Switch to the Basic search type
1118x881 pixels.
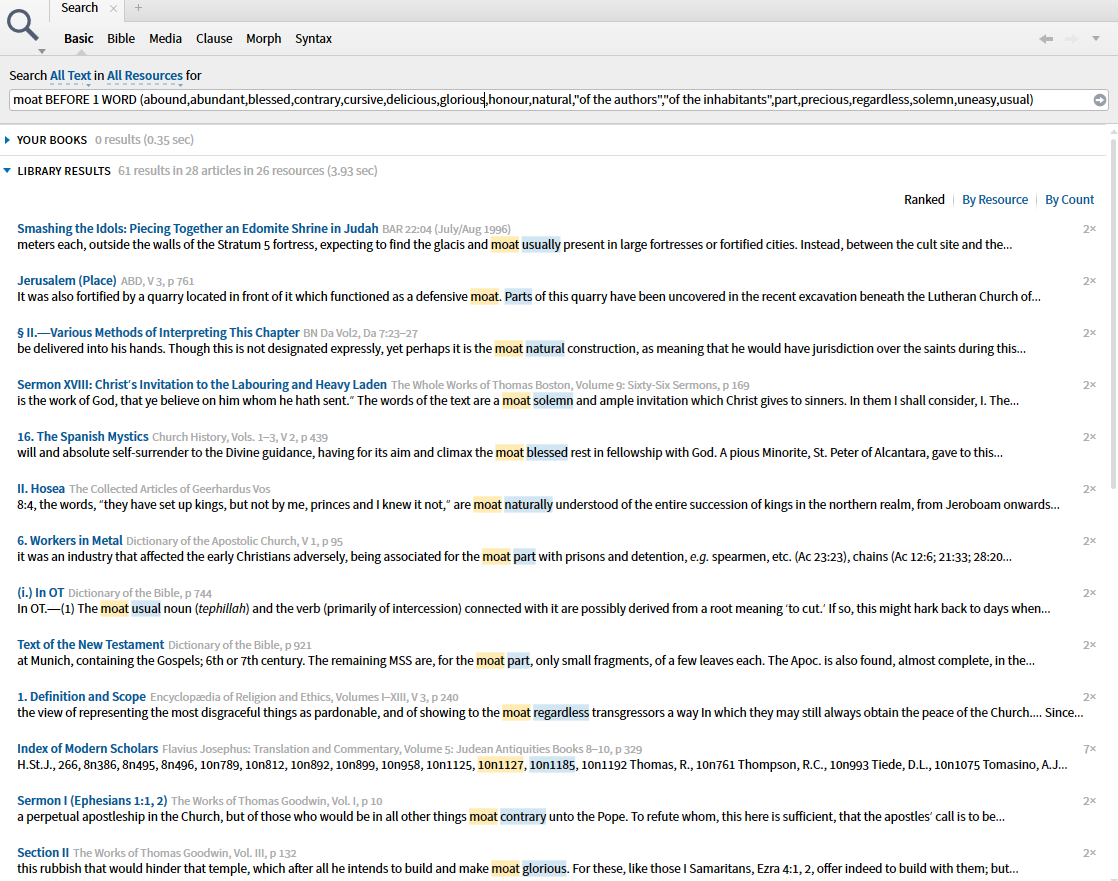[x=78, y=38]
